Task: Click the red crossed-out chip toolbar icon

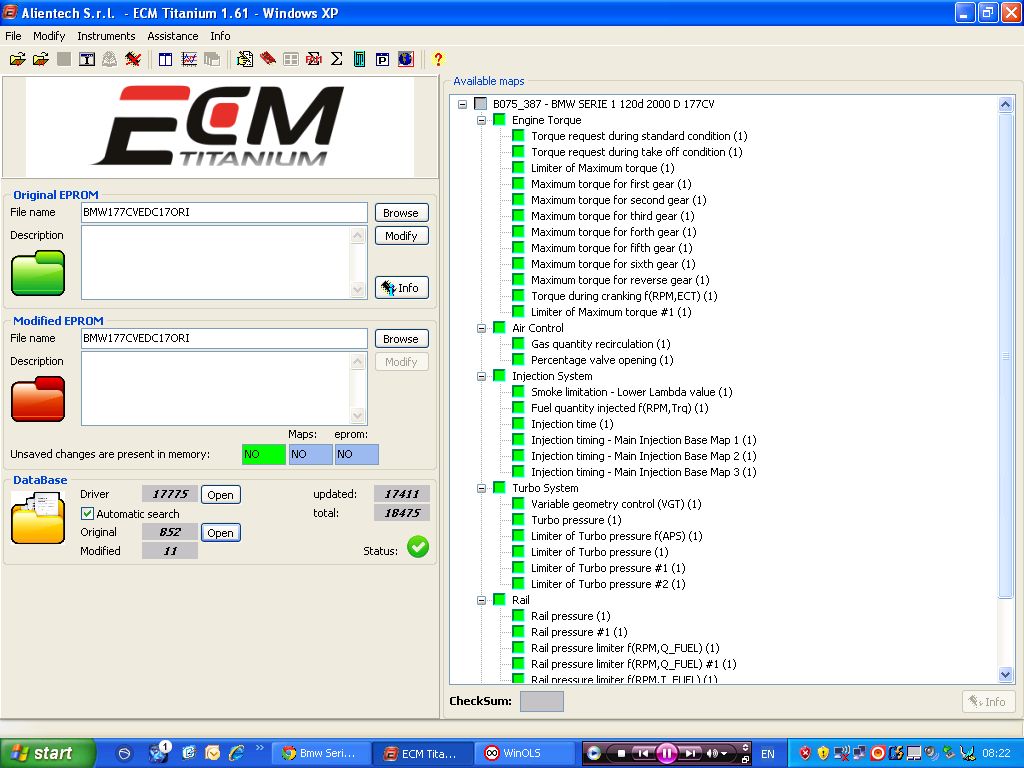Action: 133,59
